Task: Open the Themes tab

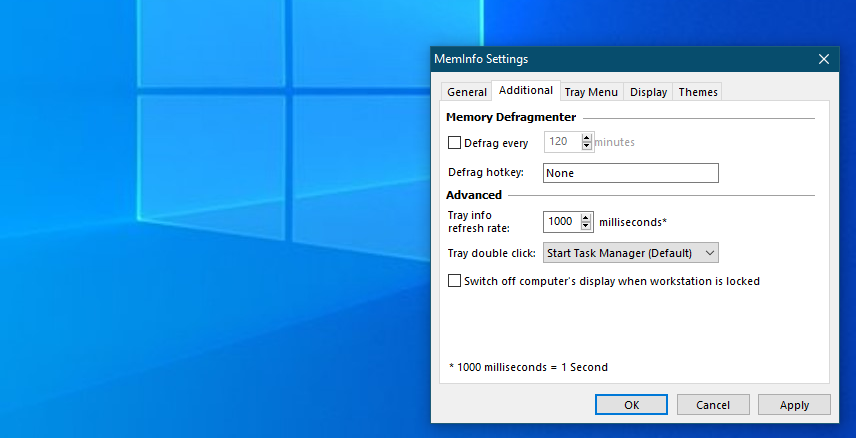Action: (698, 92)
